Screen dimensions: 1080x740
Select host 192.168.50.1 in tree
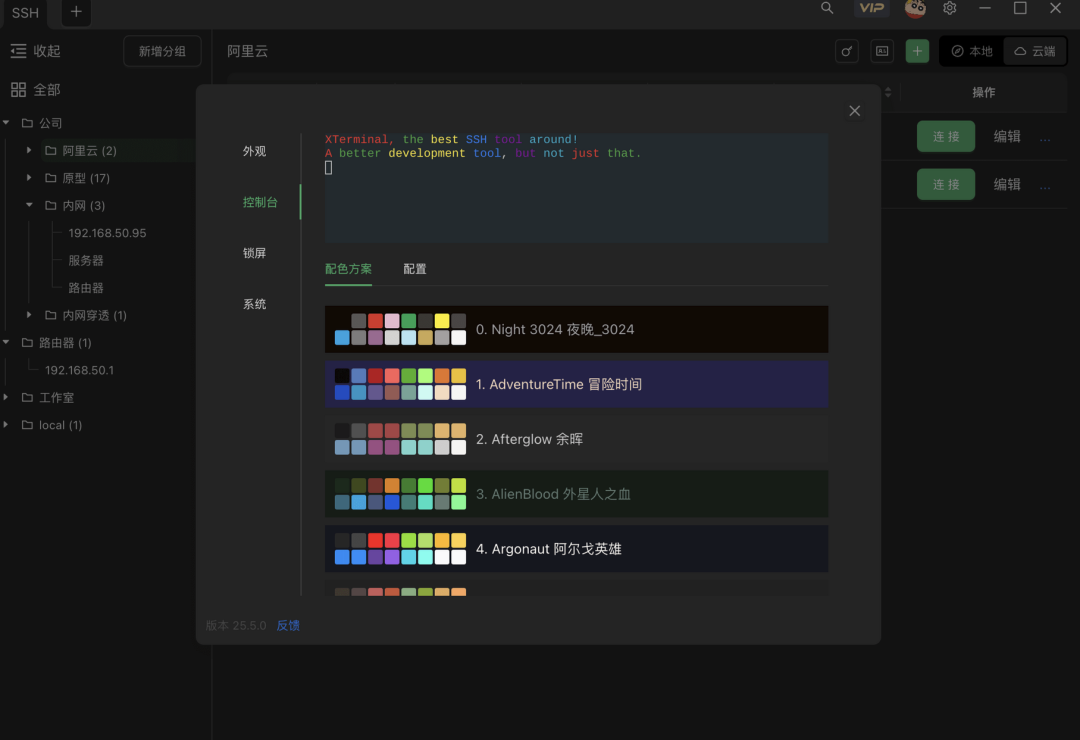pos(79,370)
